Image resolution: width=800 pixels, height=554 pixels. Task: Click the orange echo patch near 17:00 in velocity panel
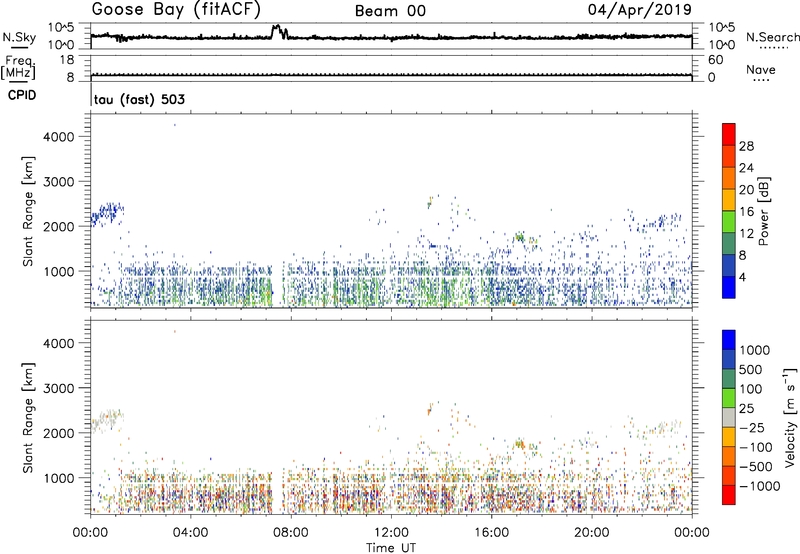pos(520,443)
